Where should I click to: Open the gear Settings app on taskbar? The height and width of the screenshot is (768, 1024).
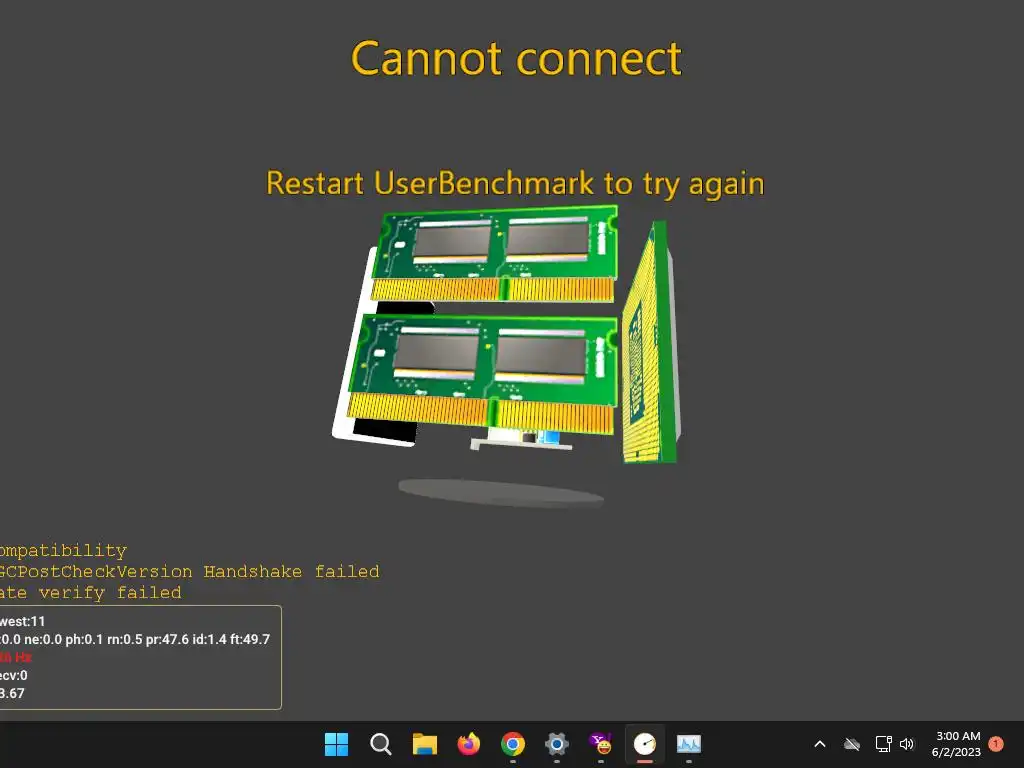tap(556, 744)
